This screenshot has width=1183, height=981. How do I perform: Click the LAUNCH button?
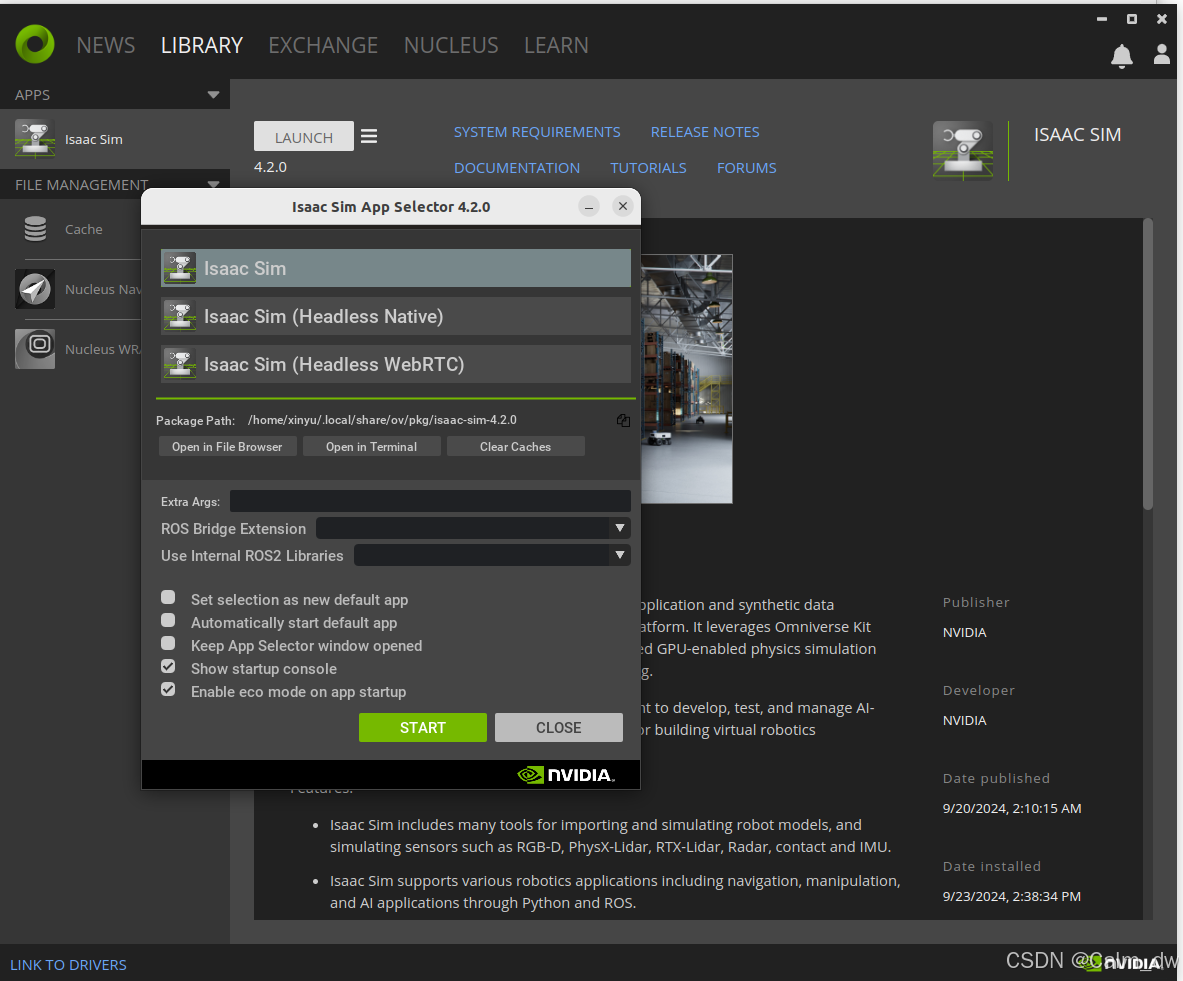(303, 137)
